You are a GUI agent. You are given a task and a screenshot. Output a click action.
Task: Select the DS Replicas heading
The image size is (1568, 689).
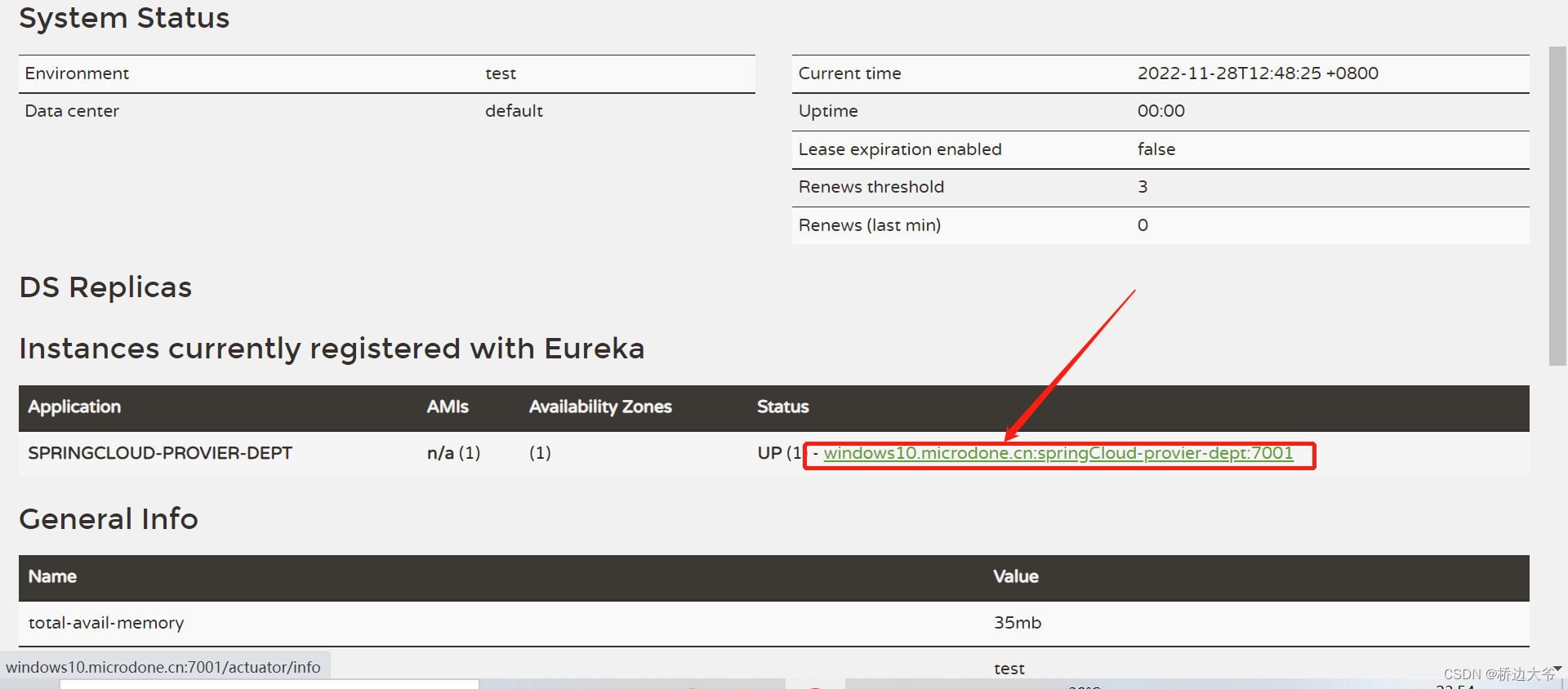pos(105,287)
